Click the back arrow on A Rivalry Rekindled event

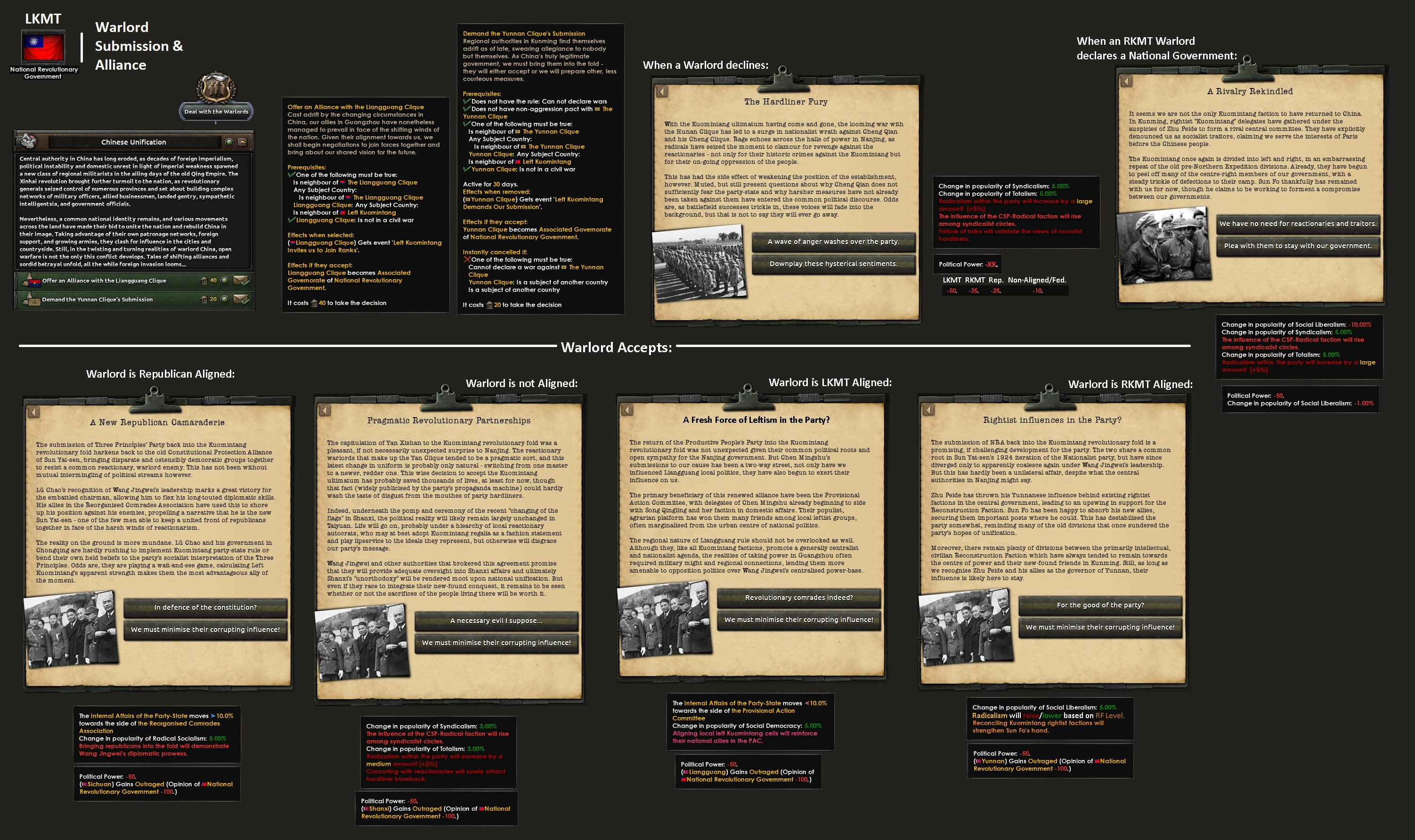pos(1126,81)
